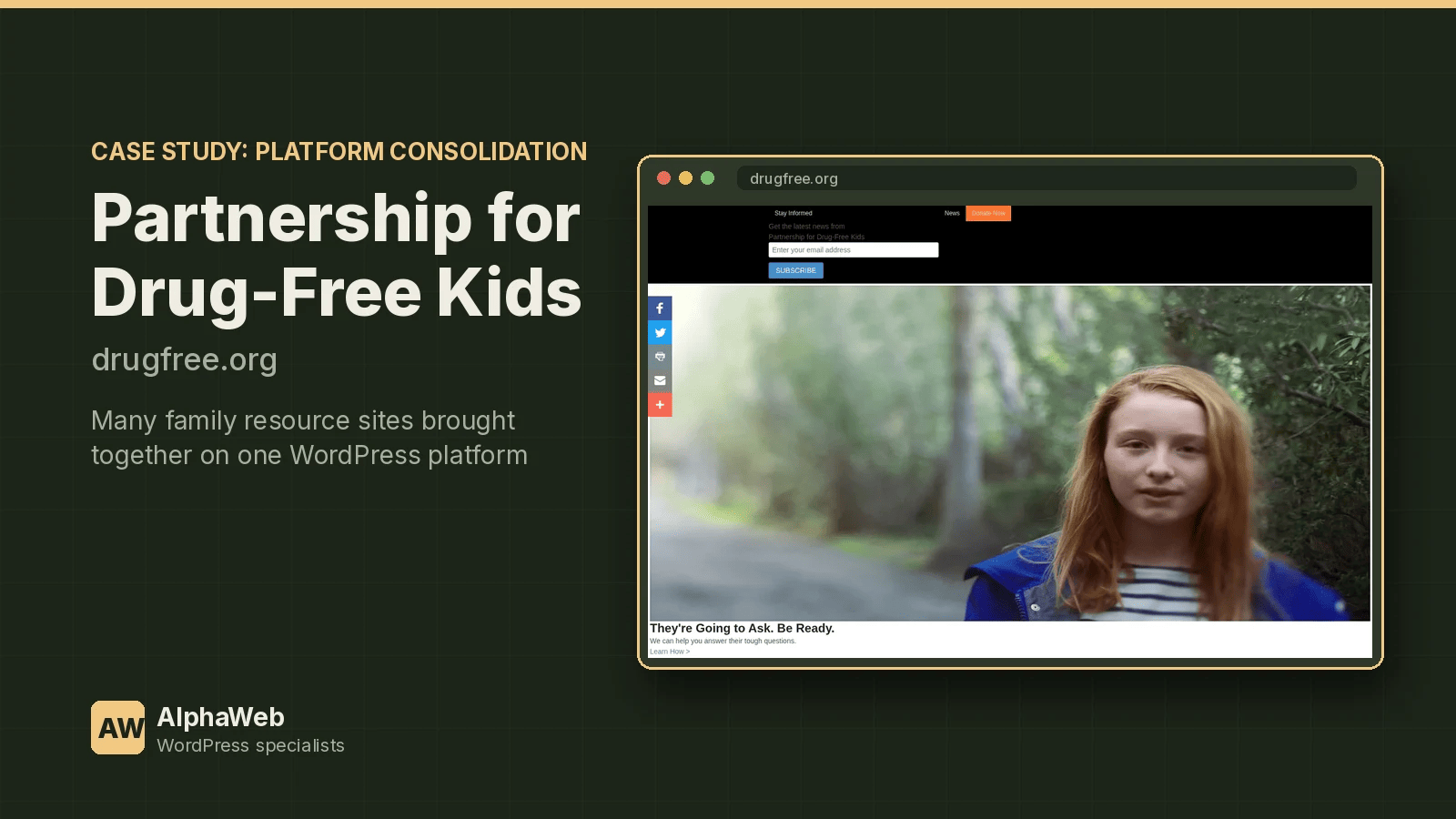Open more sharing options plus icon
Image resolution: width=1456 pixels, height=819 pixels.
pyautogui.click(x=660, y=405)
